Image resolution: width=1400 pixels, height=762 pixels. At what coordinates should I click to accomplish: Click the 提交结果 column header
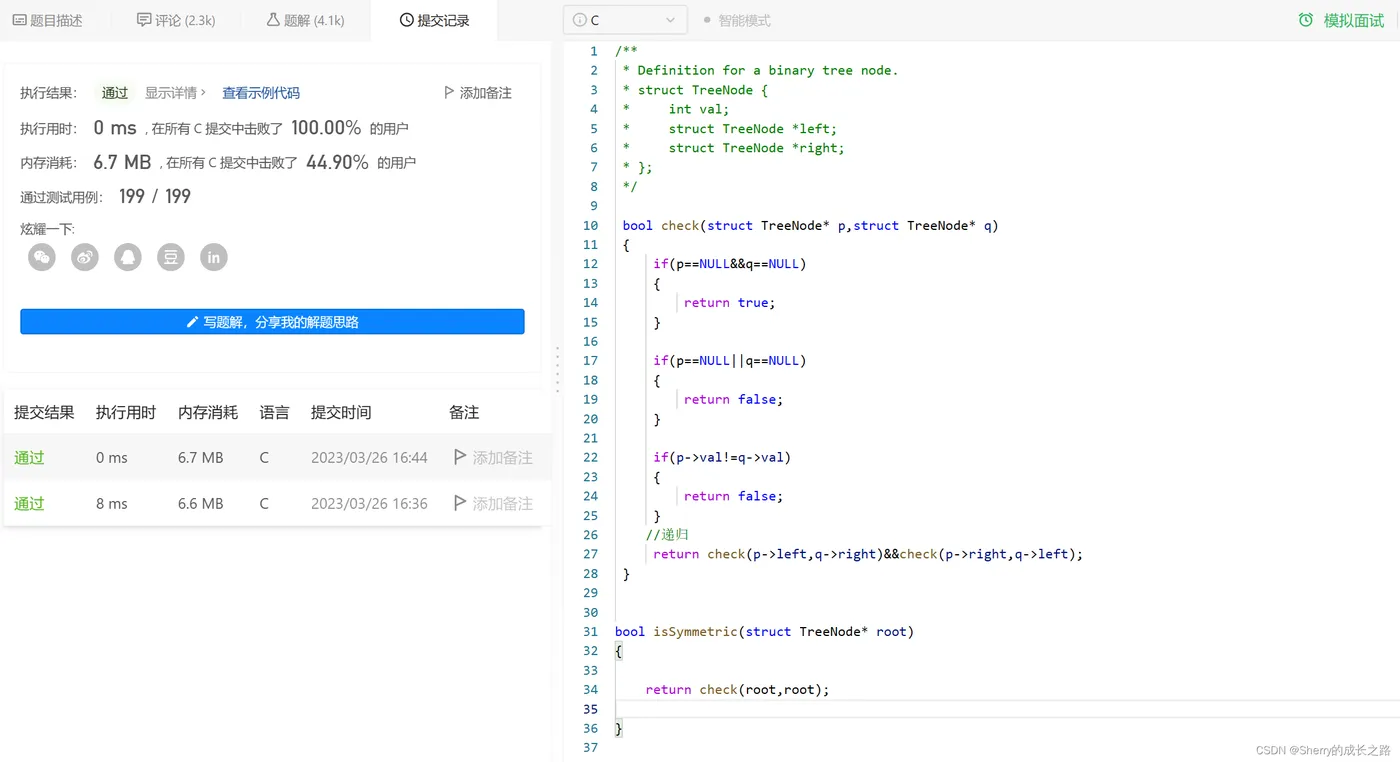[44, 412]
